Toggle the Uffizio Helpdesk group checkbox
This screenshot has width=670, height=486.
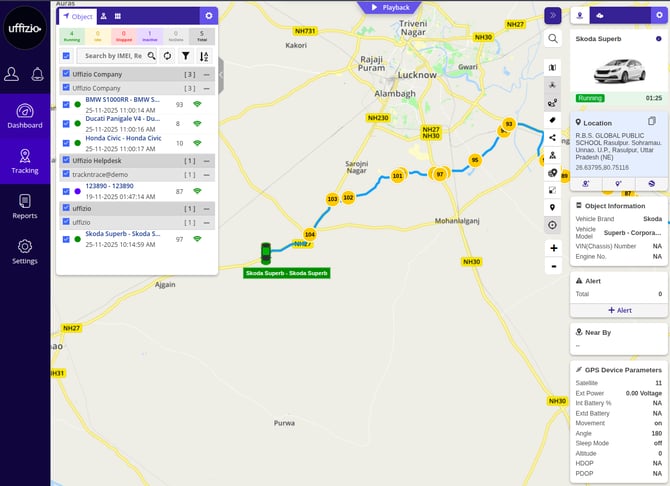(66, 160)
